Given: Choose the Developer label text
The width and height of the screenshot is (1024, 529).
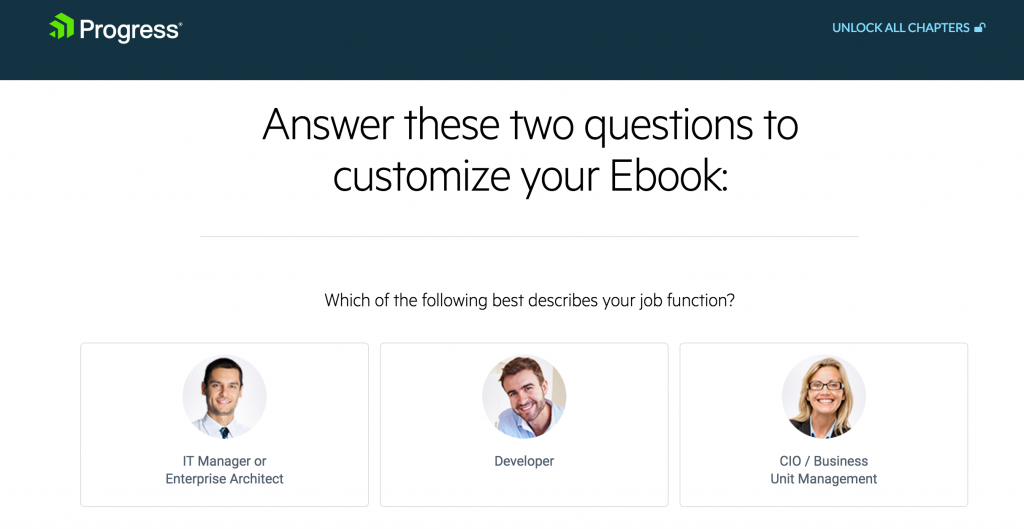Looking at the screenshot, I should [x=524, y=461].
